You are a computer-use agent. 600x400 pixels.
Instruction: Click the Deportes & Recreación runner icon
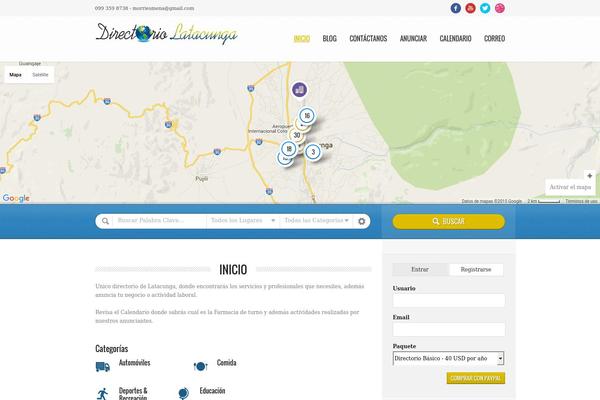pos(102,394)
